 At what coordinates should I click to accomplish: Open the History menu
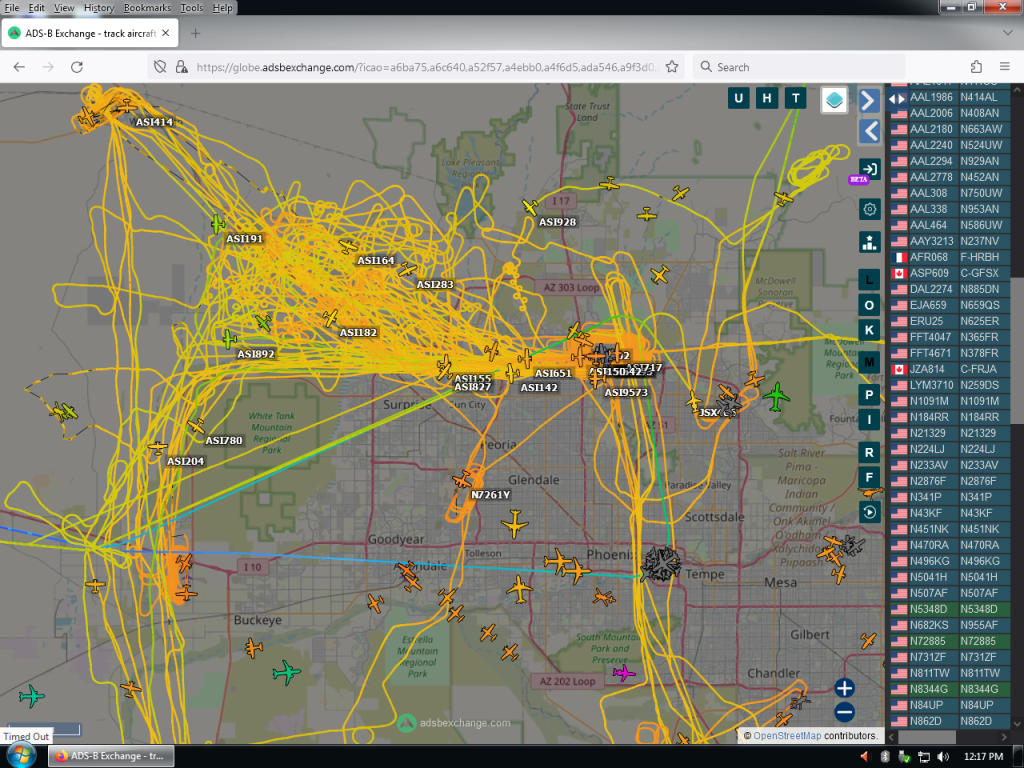point(99,8)
